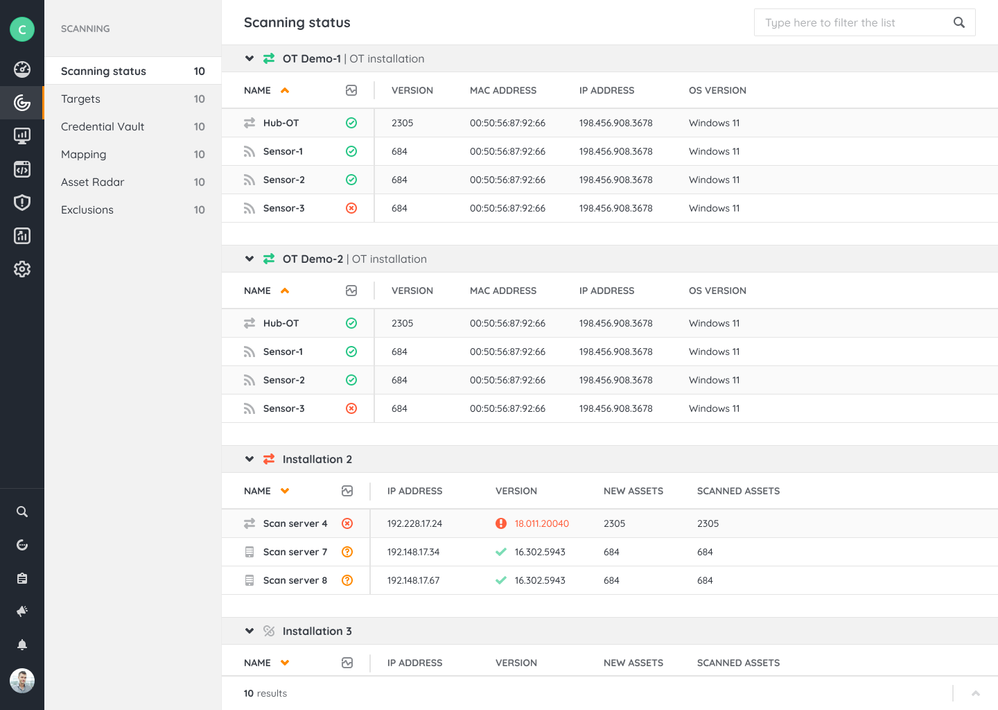998x710 pixels.
Task: Select Credential Vault in Scanning menu
Action: click(102, 127)
